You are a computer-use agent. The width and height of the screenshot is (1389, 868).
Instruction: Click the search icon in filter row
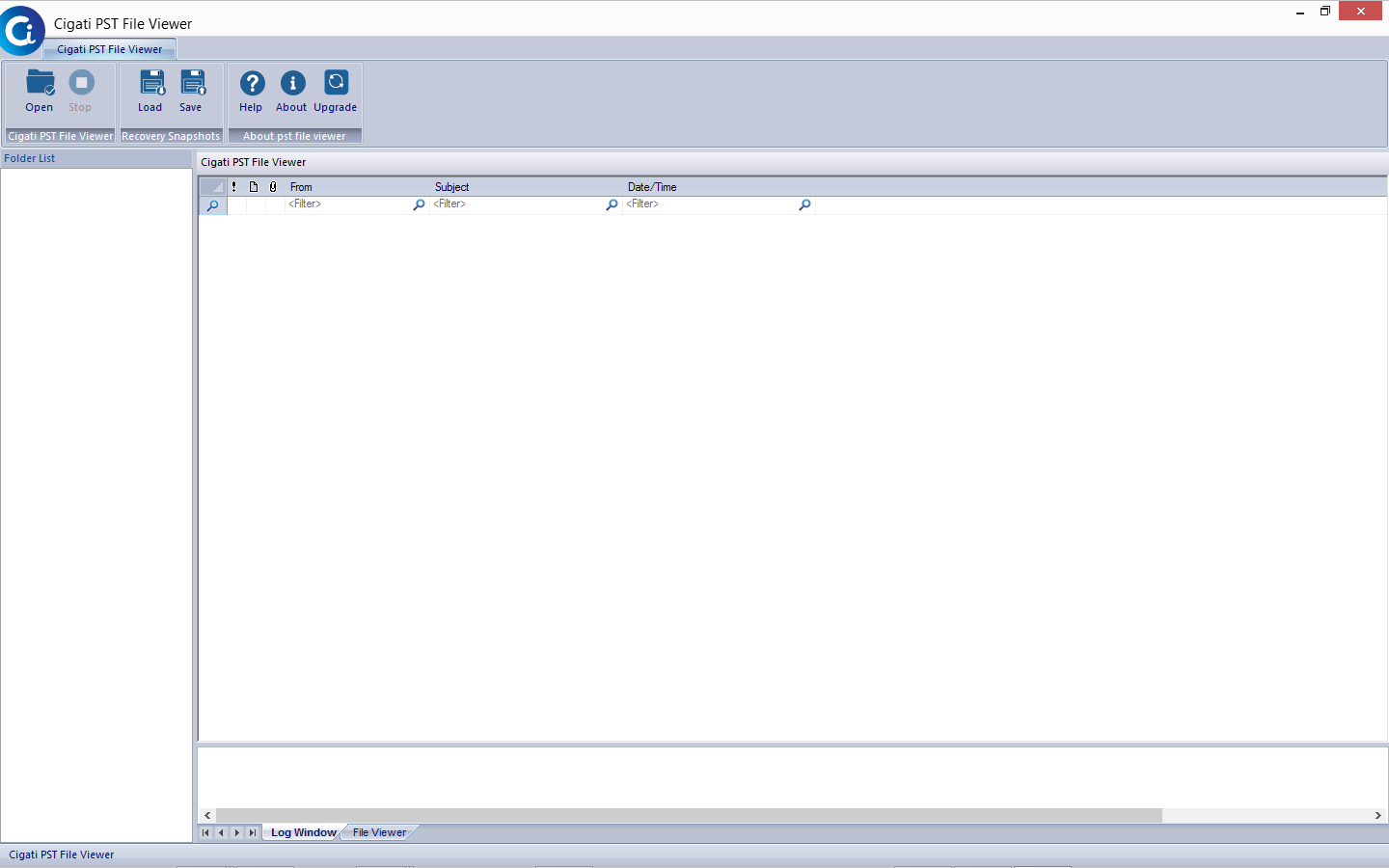[x=212, y=205]
